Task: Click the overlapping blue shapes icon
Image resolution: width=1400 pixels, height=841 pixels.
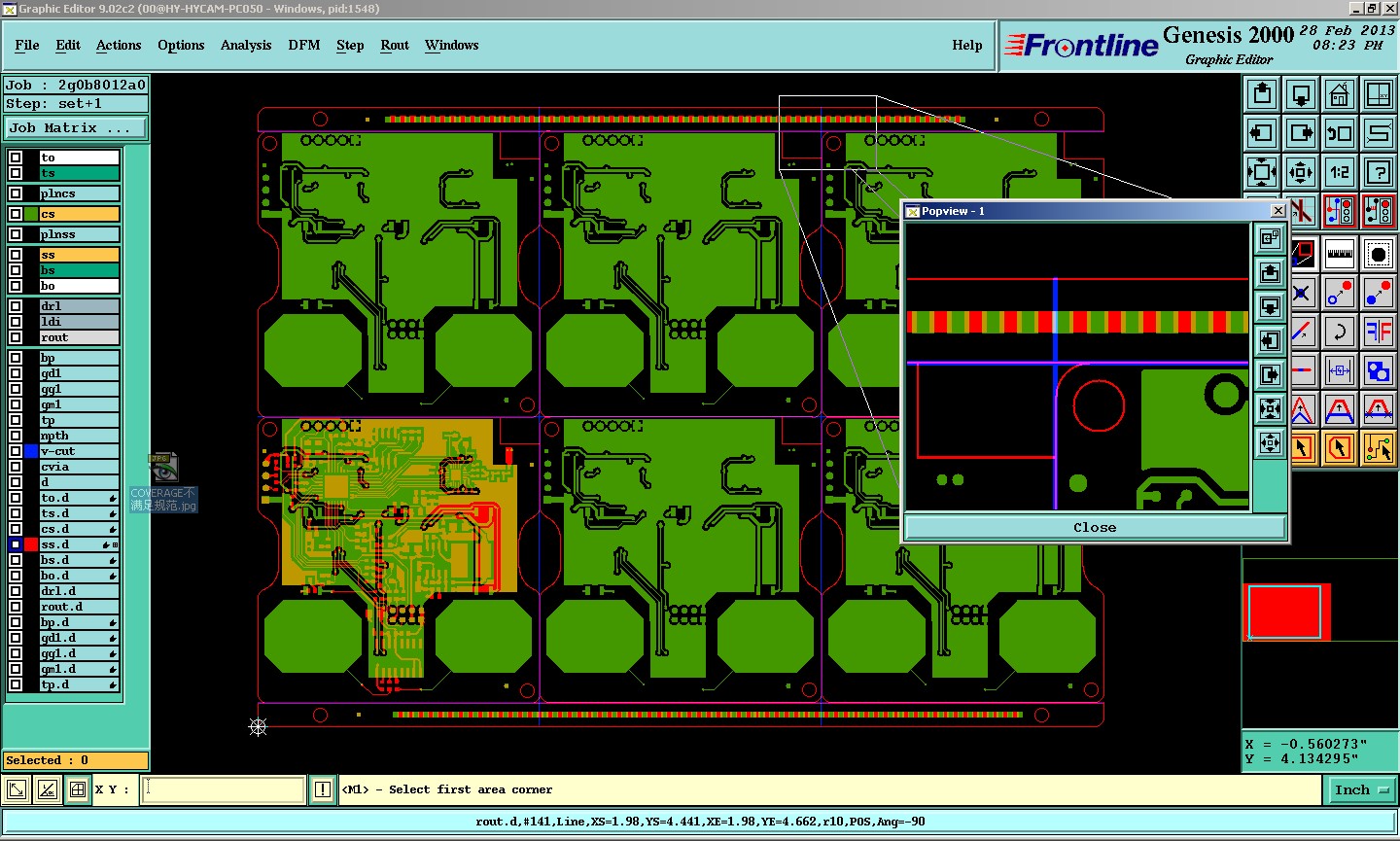Action: tap(1379, 370)
